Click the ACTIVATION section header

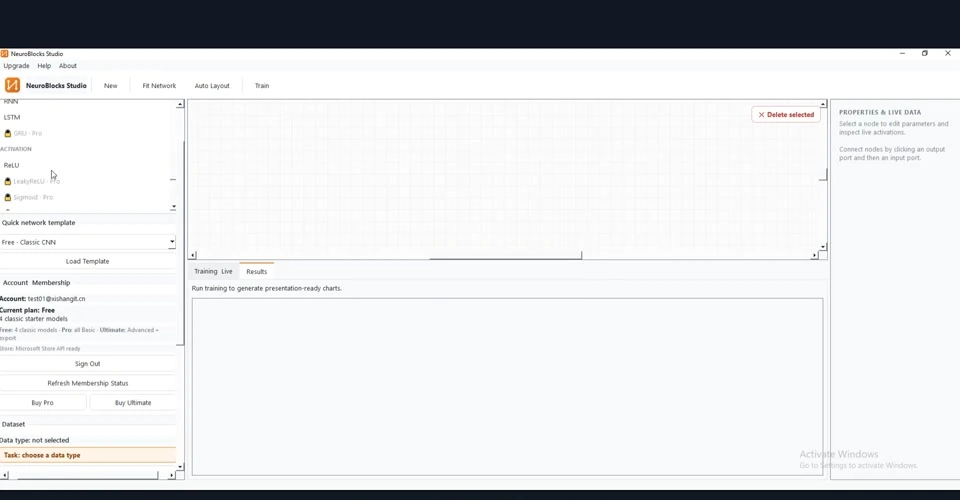16,149
